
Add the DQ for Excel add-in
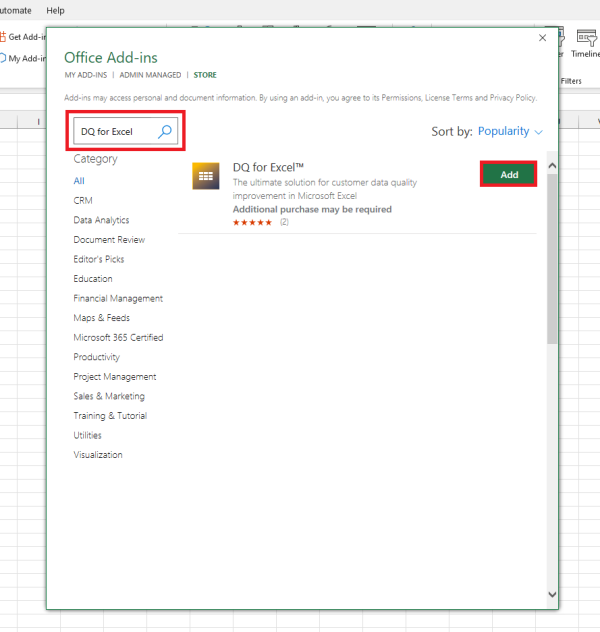pyautogui.click(x=509, y=174)
